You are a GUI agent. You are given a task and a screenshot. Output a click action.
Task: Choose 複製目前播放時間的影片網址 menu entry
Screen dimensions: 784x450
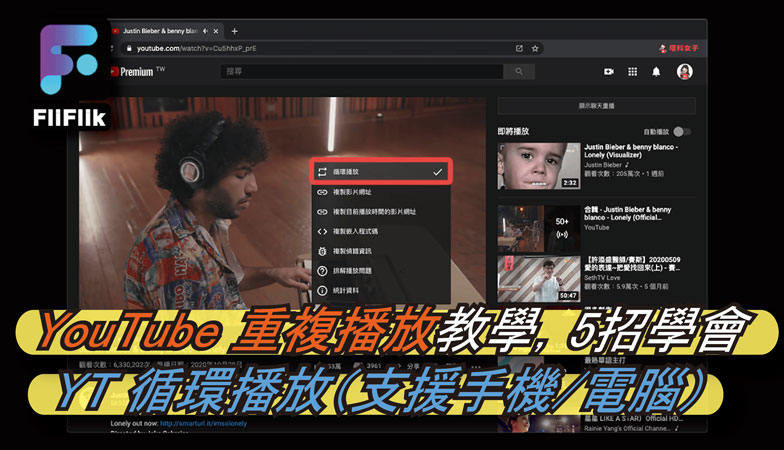(380, 212)
